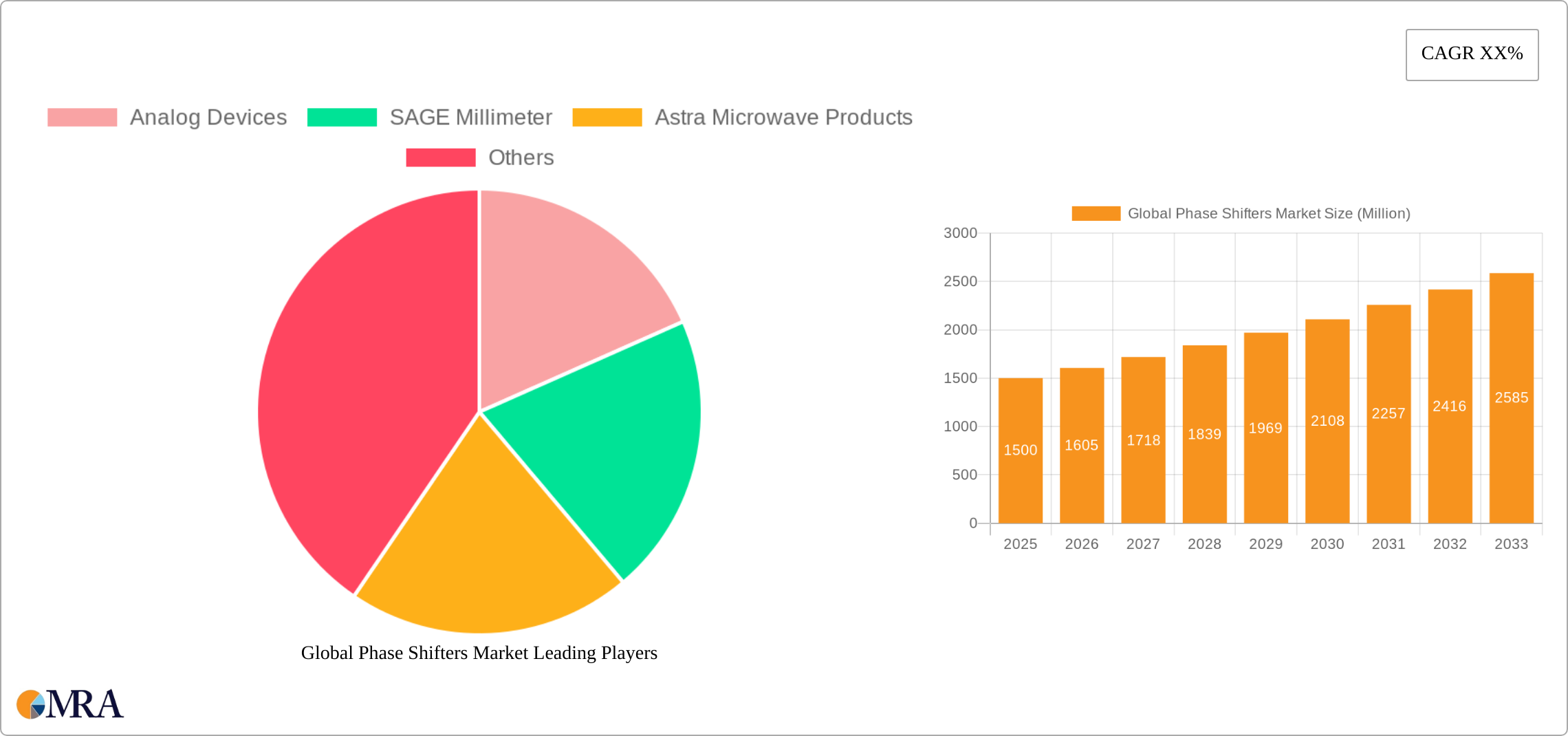Click the 2033 x-axis label

(x=1512, y=544)
